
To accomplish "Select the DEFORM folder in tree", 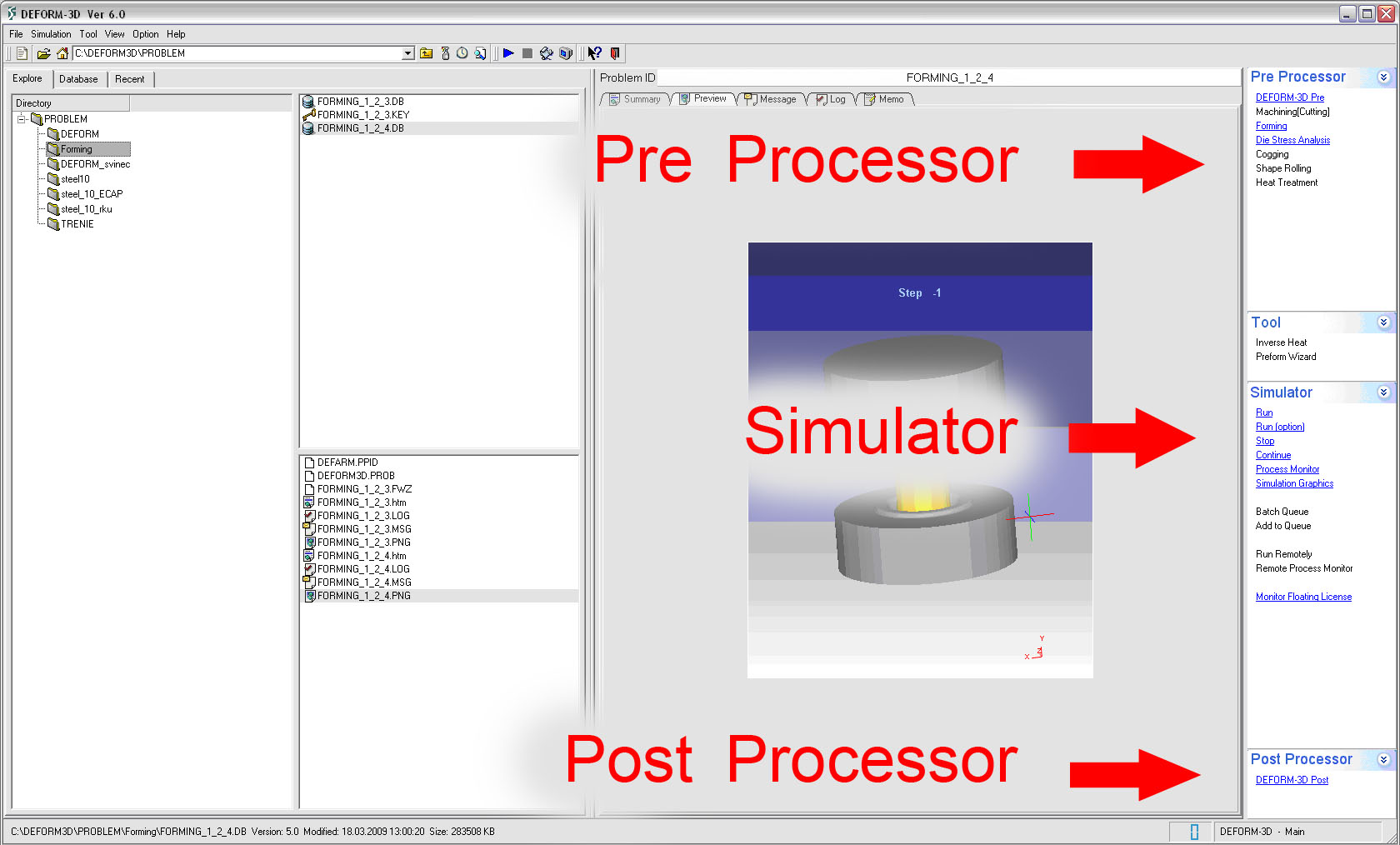I will (x=73, y=134).
